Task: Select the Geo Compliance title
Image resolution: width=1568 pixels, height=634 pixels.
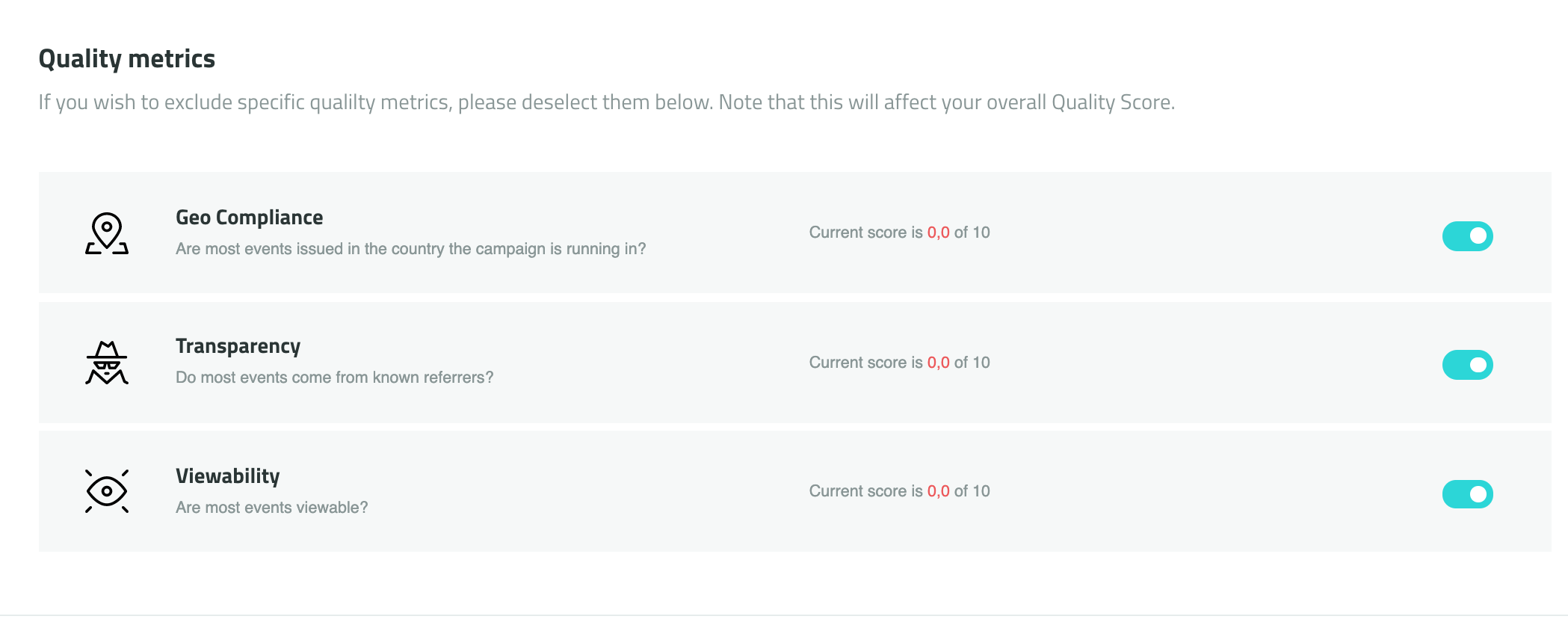Action: (250, 218)
